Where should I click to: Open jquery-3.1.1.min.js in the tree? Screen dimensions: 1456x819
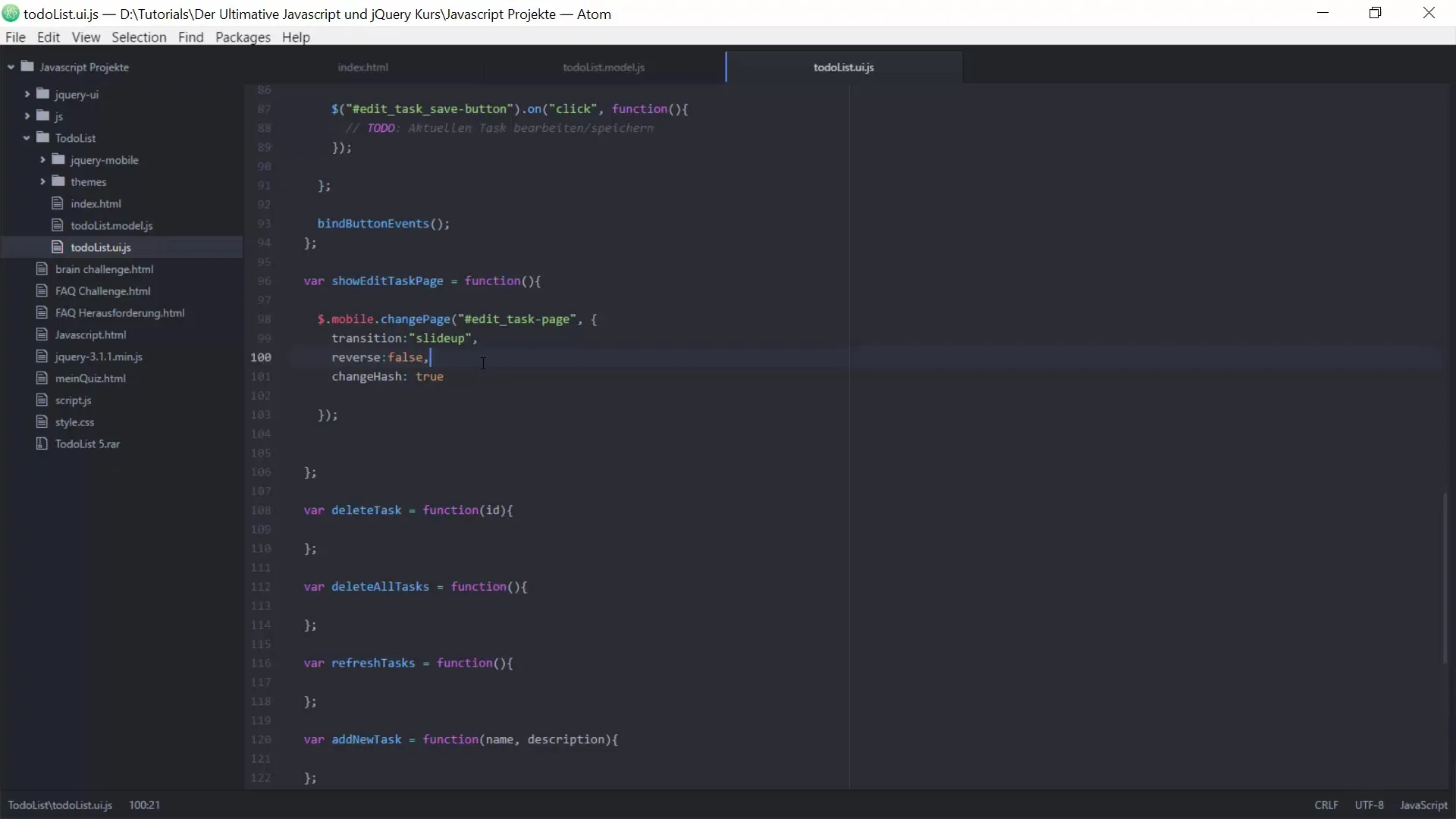(99, 356)
